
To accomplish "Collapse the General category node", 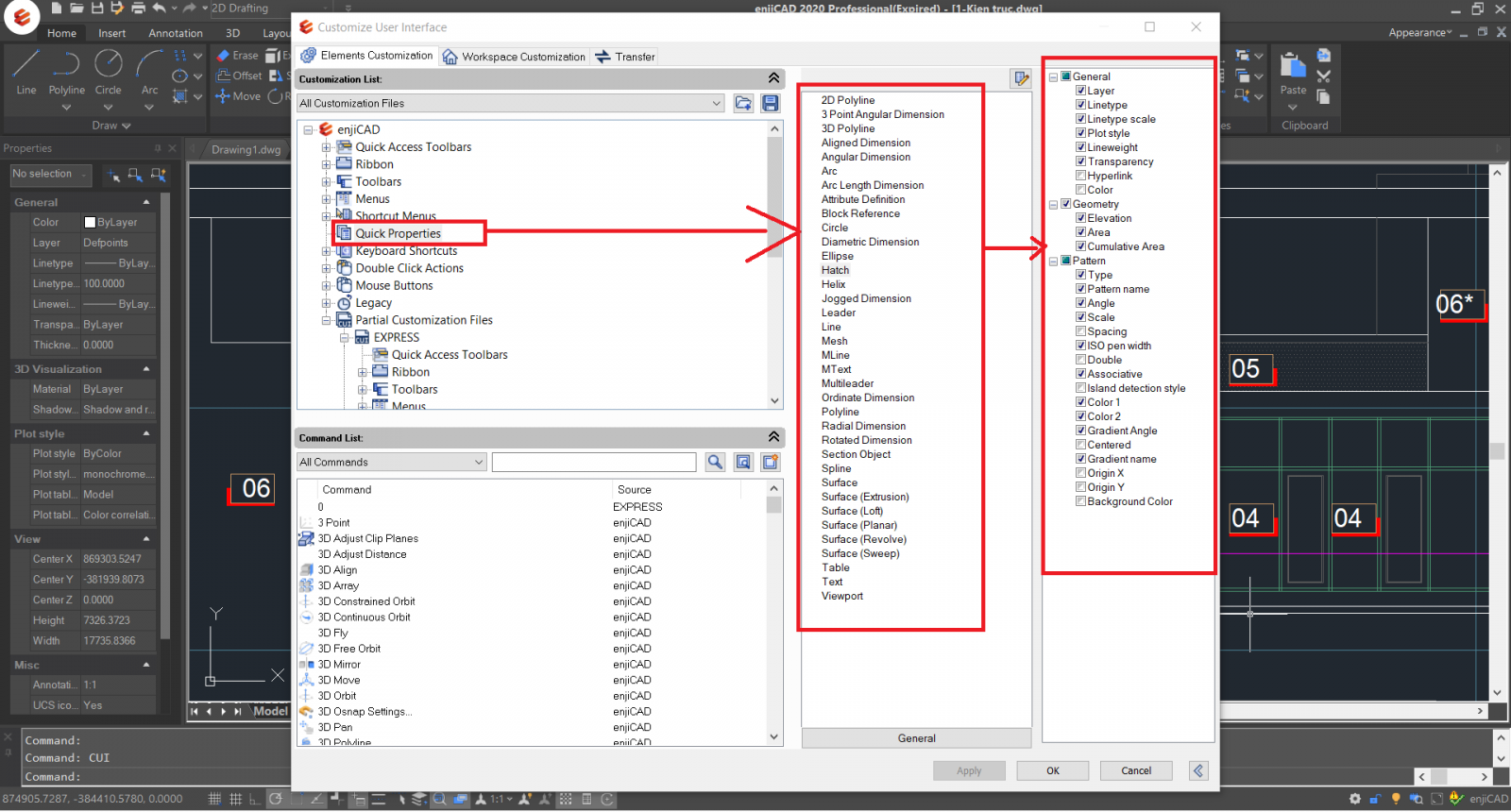I will 1053,76.
